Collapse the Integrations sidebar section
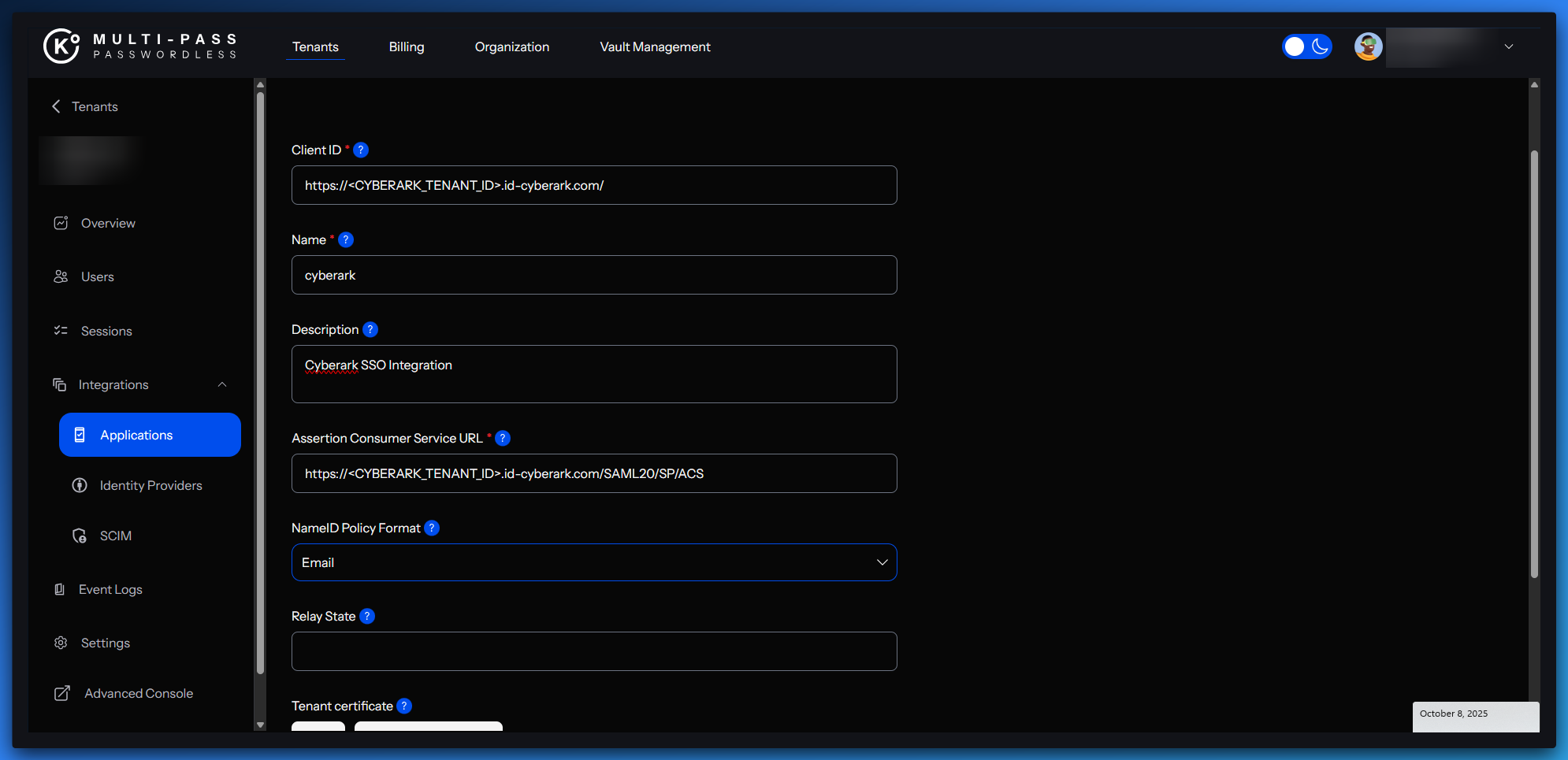This screenshot has width=1568, height=760. point(222,384)
